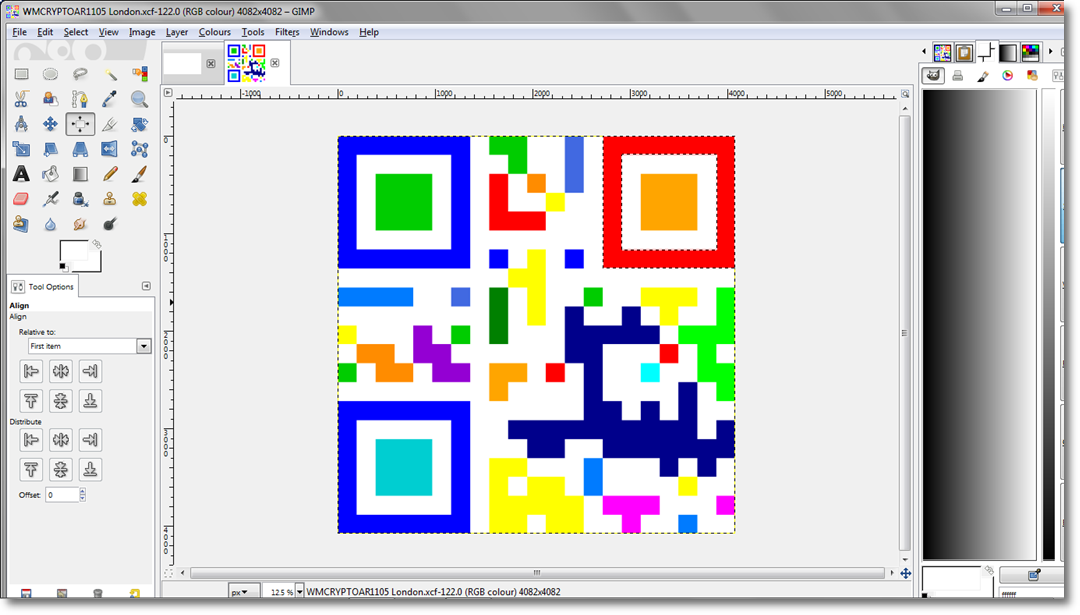This screenshot has height=615, width=1080.
Task: Select the Cage Transform tool
Action: (139, 149)
